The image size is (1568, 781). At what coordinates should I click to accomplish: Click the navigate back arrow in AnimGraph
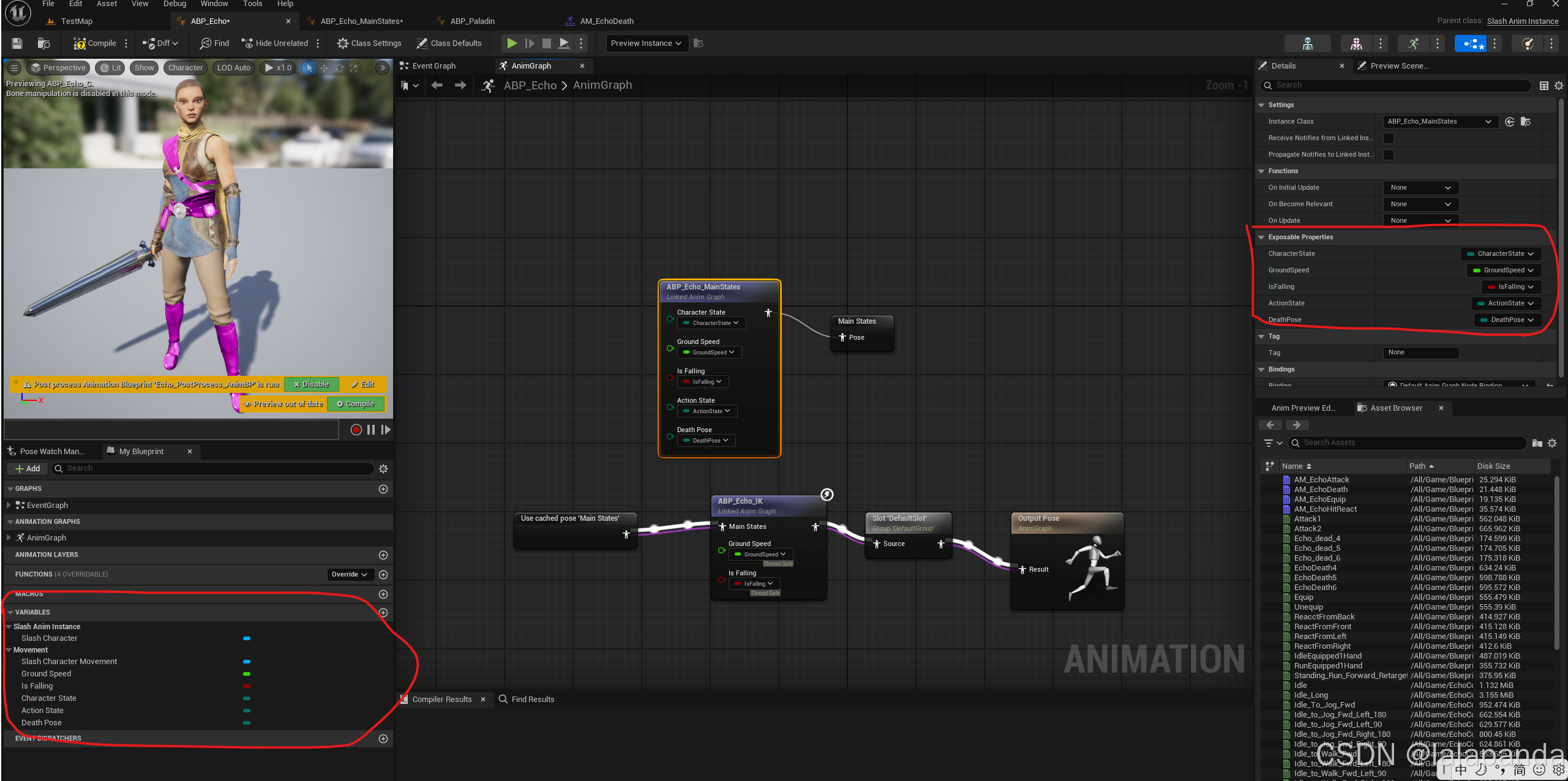(437, 86)
